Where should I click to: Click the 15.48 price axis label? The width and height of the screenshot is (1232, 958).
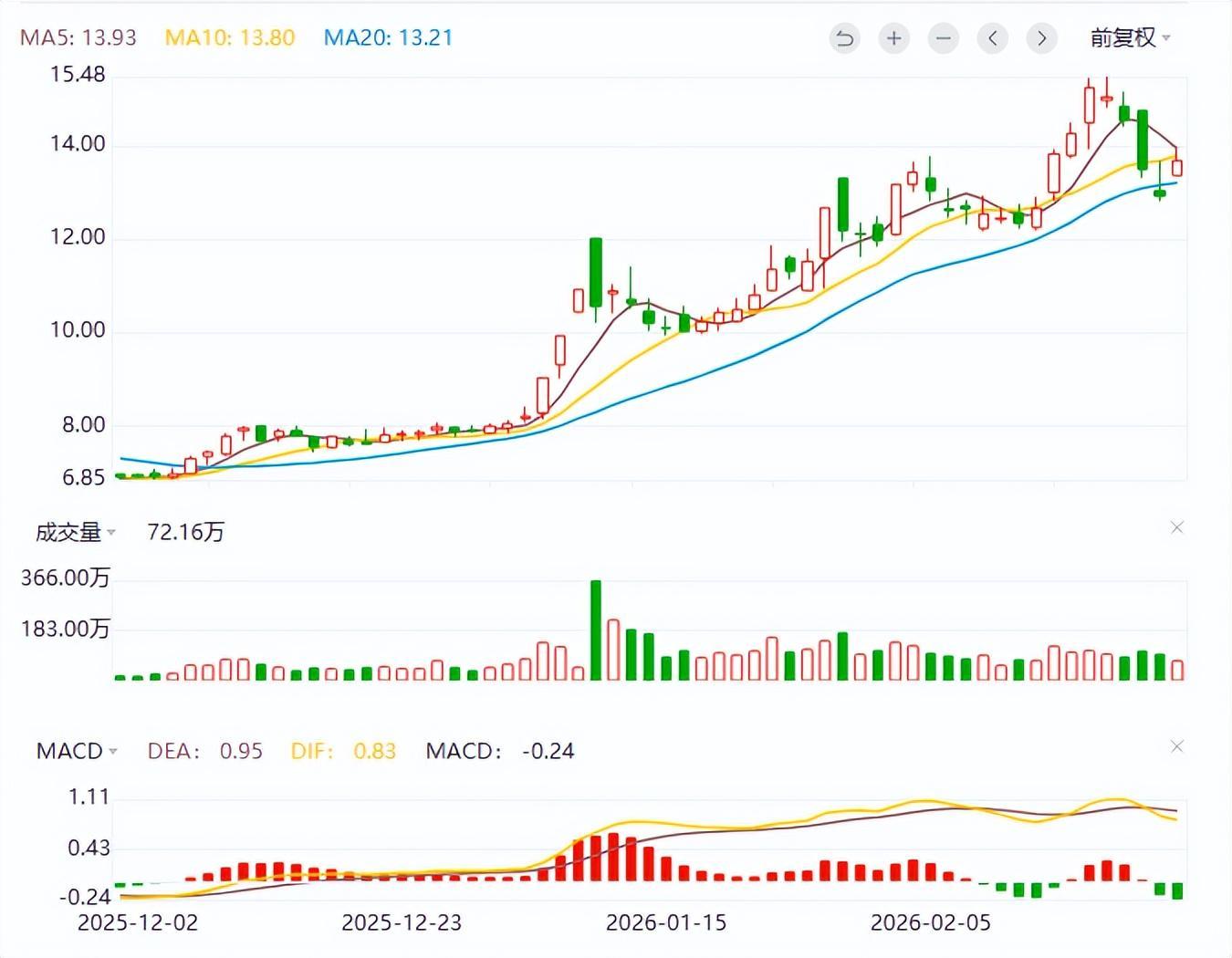[x=78, y=74]
